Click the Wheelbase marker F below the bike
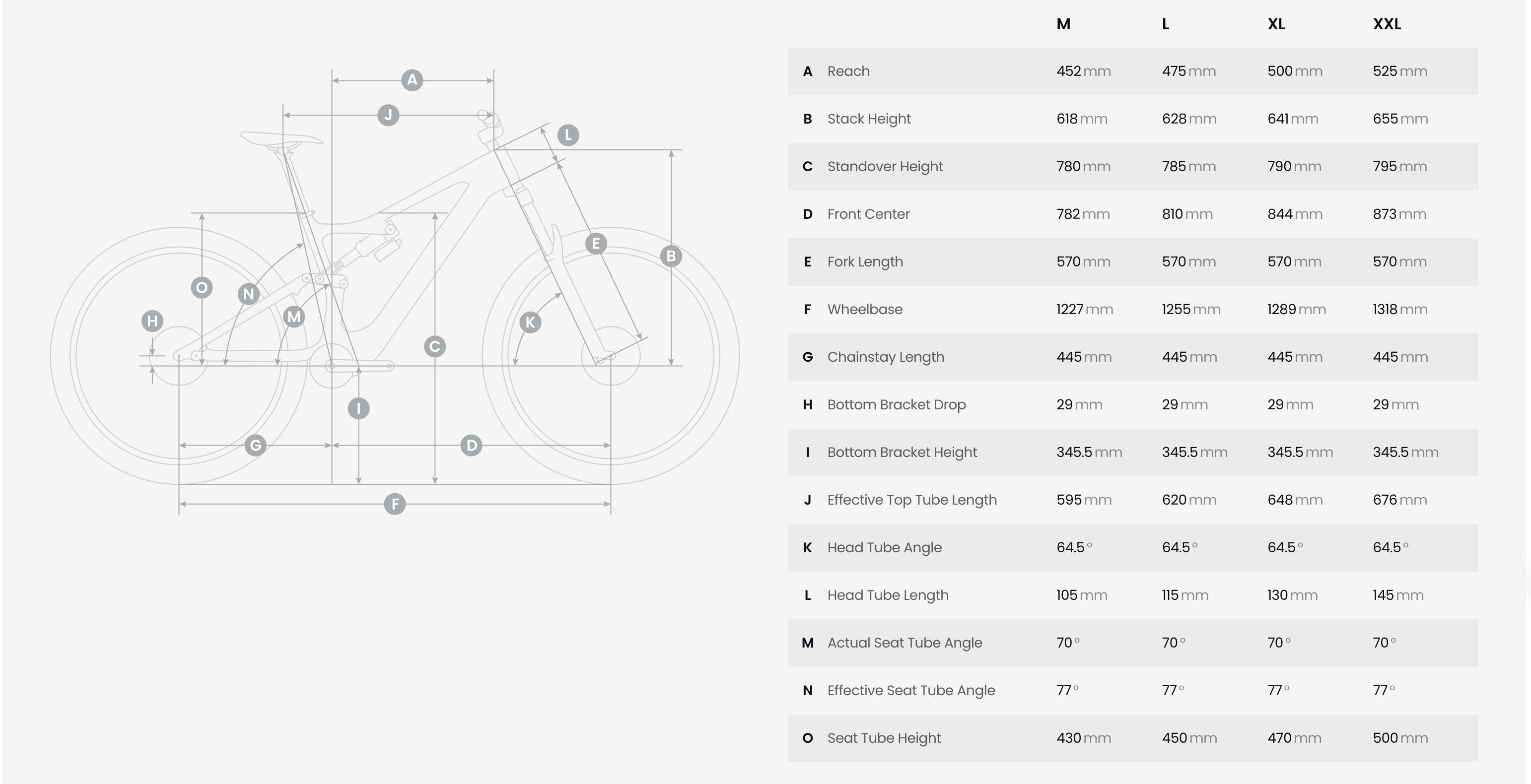 click(x=395, y=504)
